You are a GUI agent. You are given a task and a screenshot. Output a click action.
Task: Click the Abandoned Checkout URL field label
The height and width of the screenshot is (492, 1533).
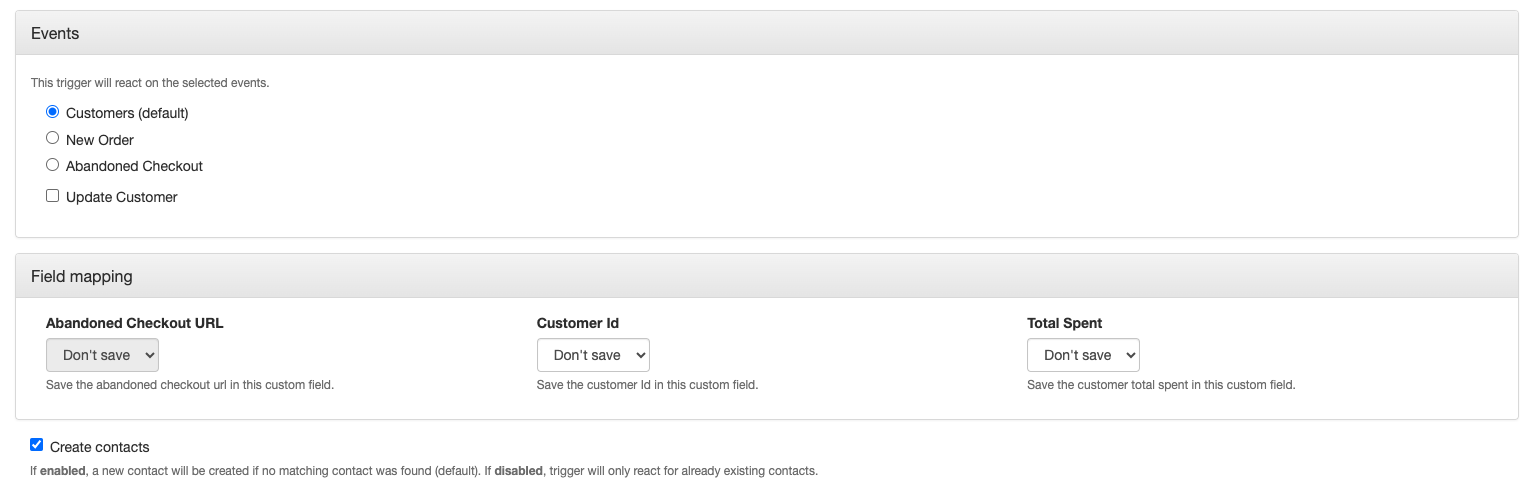[135, 323]
